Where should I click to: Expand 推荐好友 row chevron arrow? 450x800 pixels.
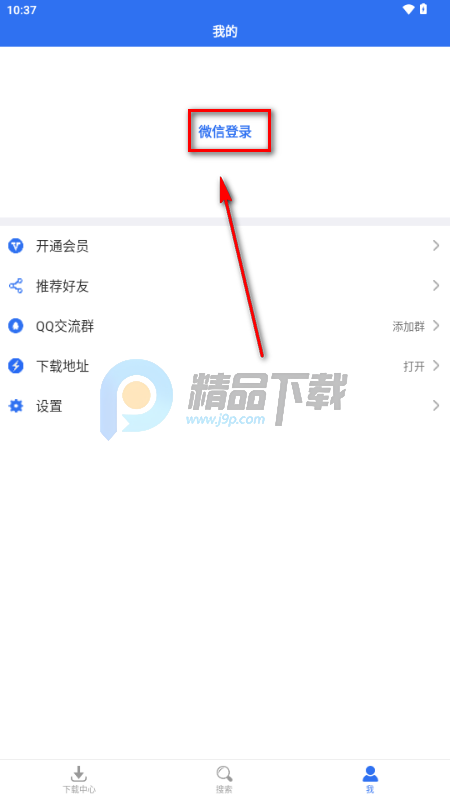pos(436,286)
